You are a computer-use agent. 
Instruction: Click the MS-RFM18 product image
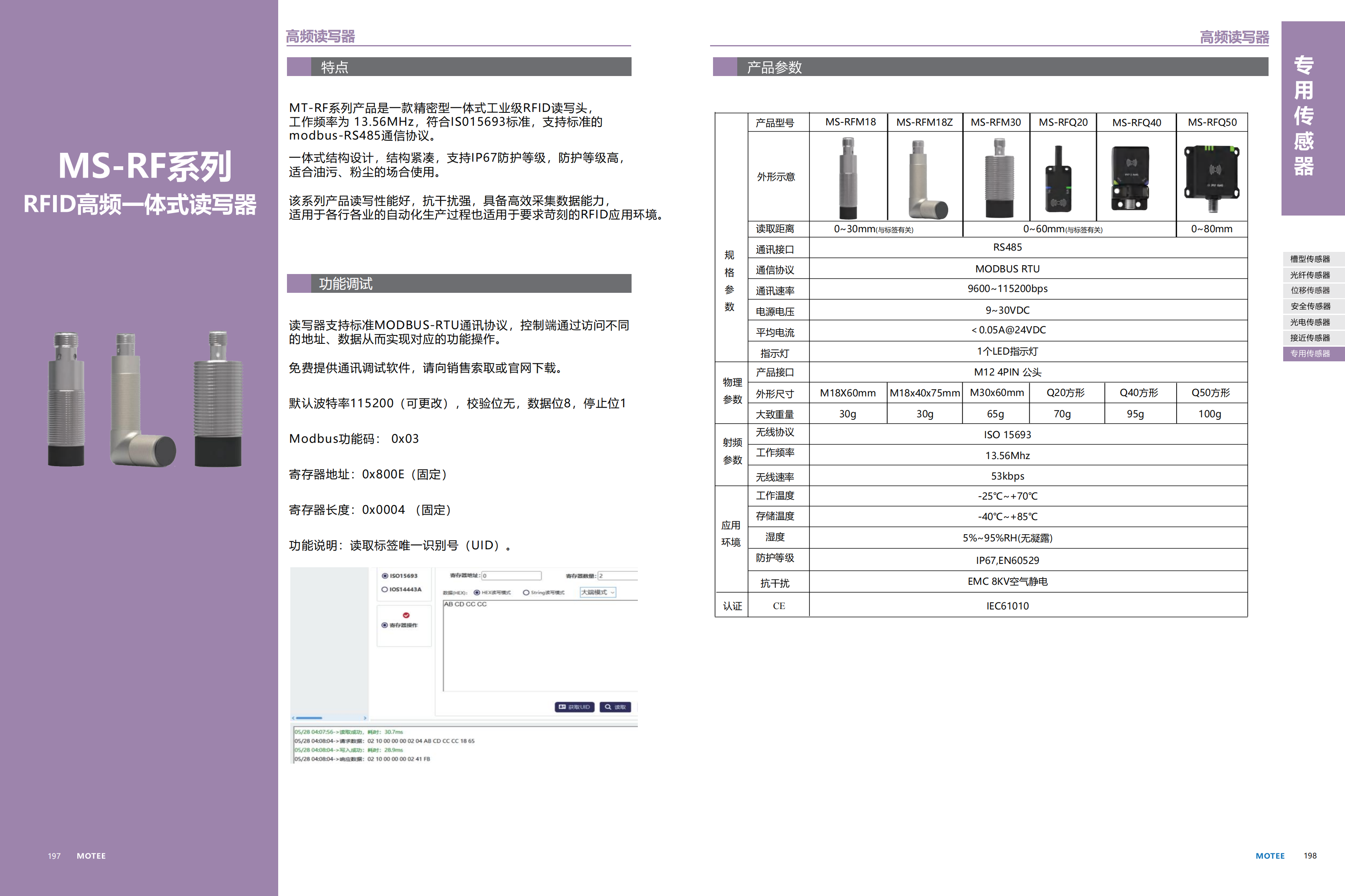[x=848, y=178]
